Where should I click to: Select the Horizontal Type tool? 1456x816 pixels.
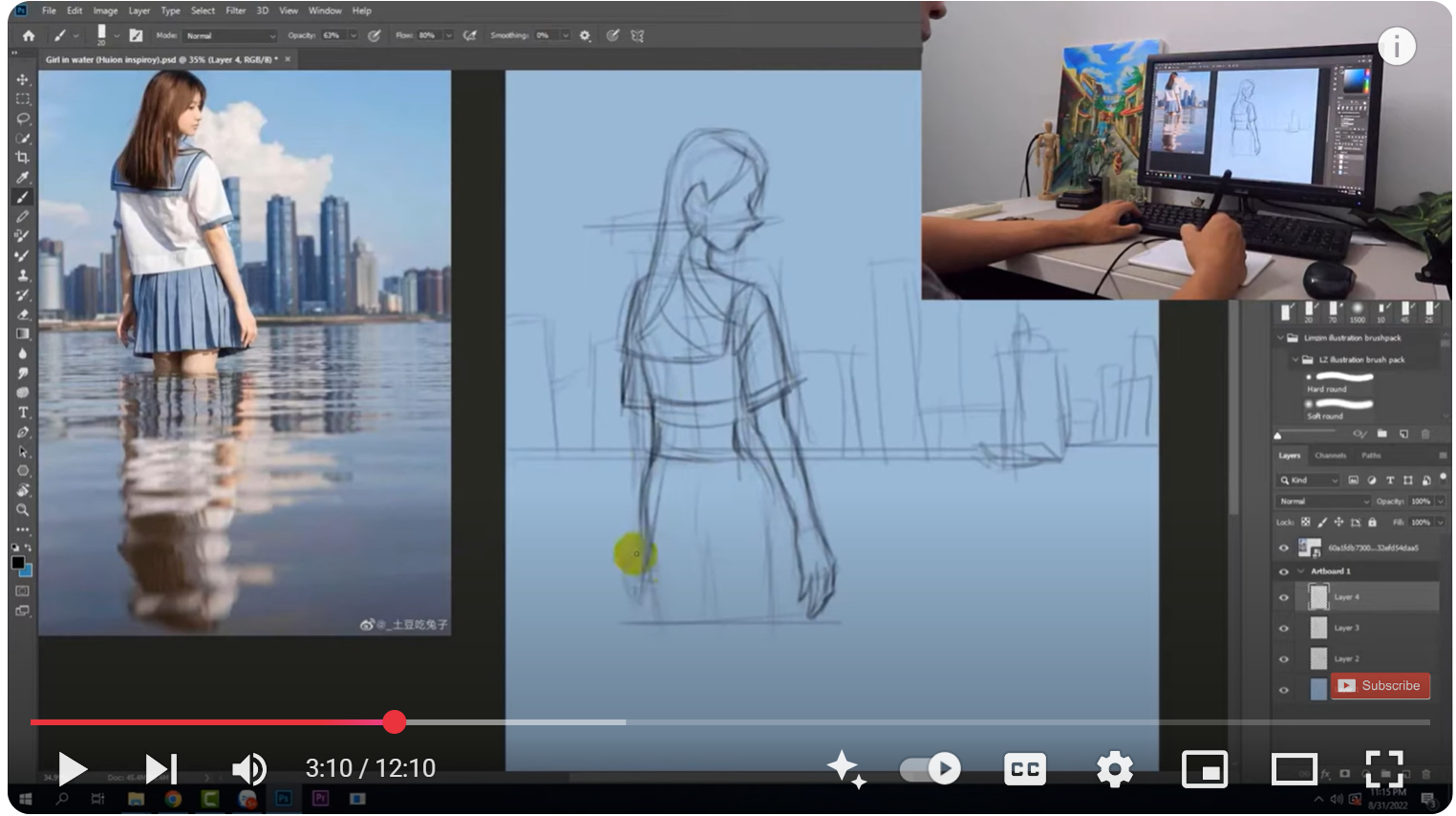pos(23,413)
